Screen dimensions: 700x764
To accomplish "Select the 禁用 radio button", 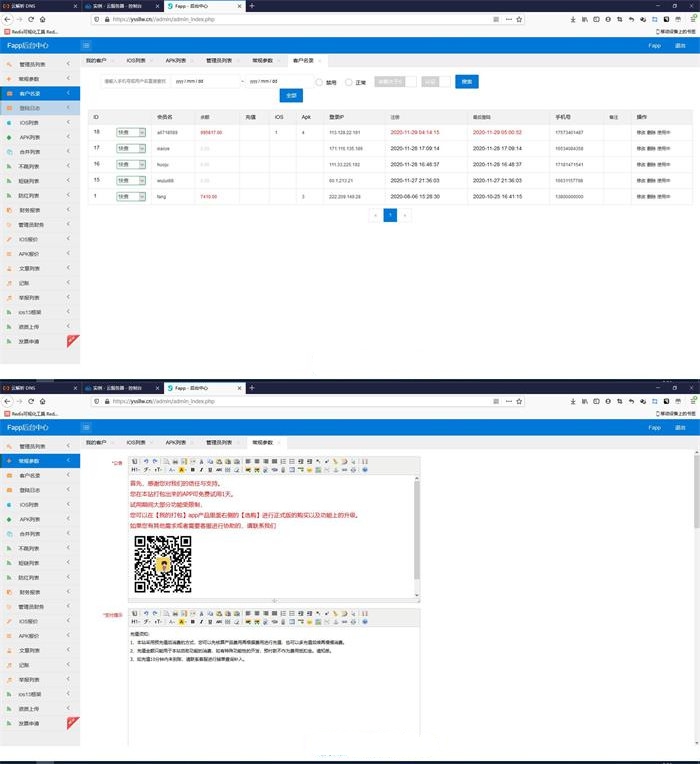I will (x=319, y=82).
